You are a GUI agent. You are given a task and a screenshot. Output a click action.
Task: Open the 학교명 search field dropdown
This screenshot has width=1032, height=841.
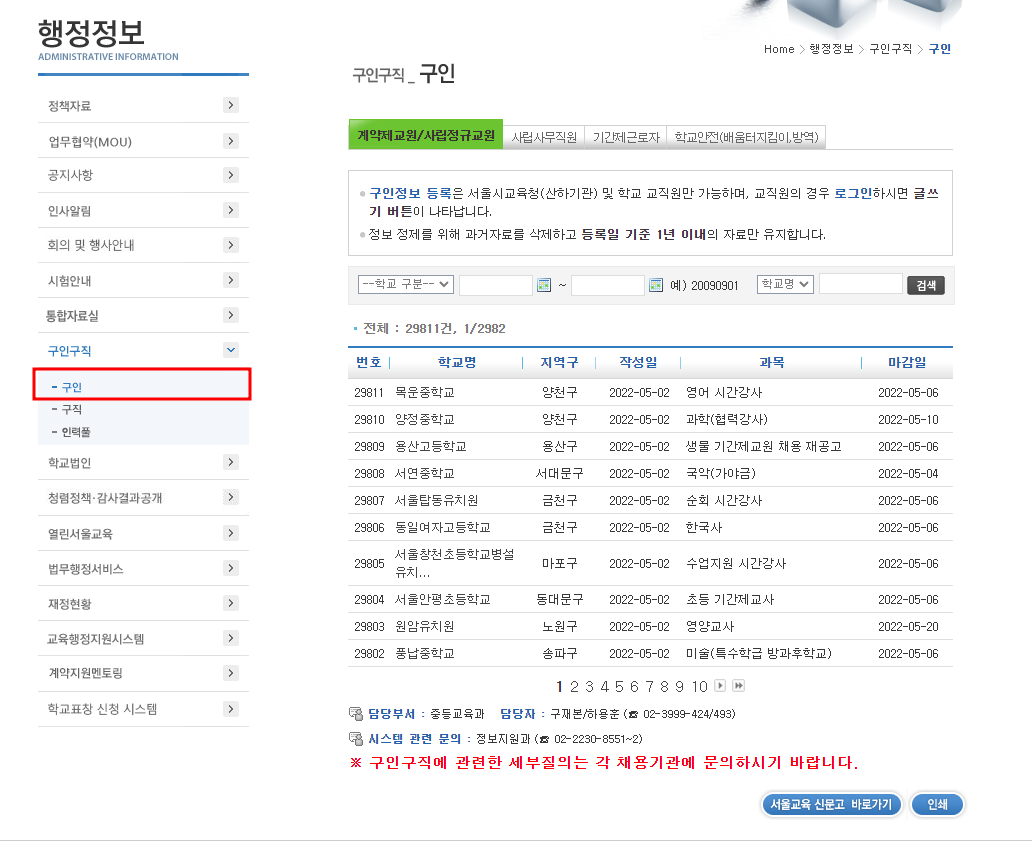click(785, 284)
